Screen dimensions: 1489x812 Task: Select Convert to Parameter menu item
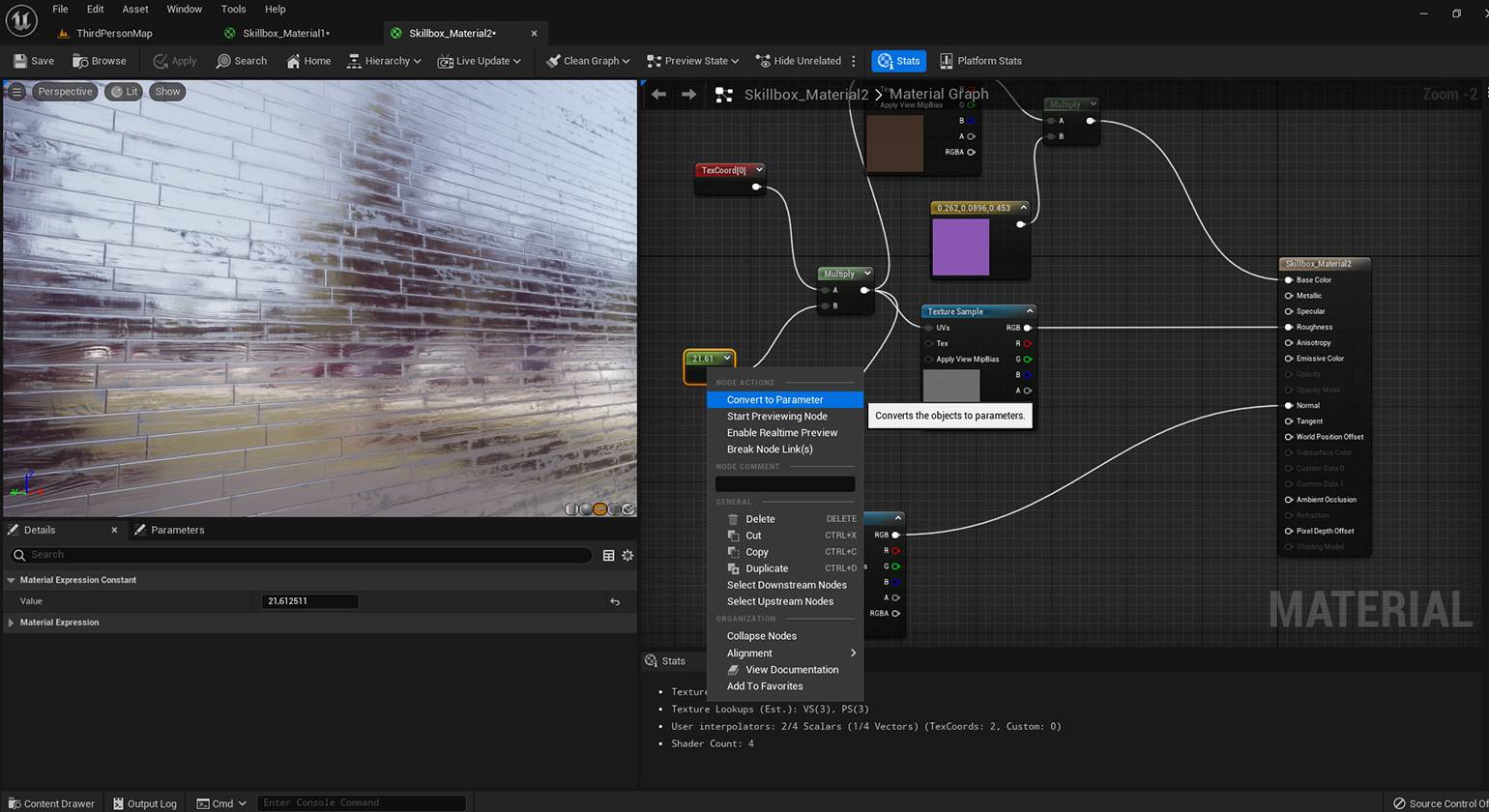pos(774,399)
